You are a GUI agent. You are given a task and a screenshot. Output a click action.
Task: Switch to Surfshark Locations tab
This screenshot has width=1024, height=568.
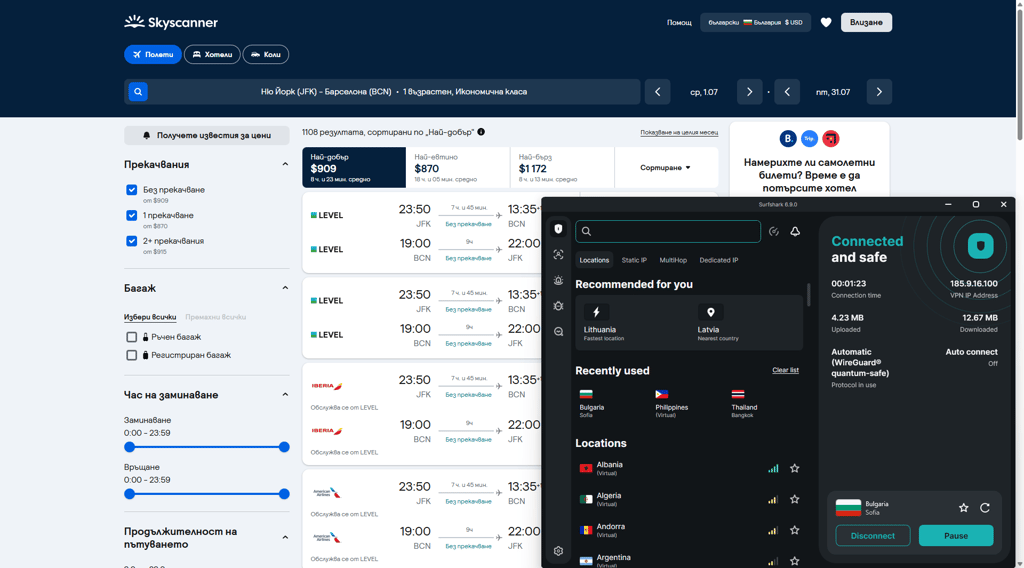coord(594,260)
